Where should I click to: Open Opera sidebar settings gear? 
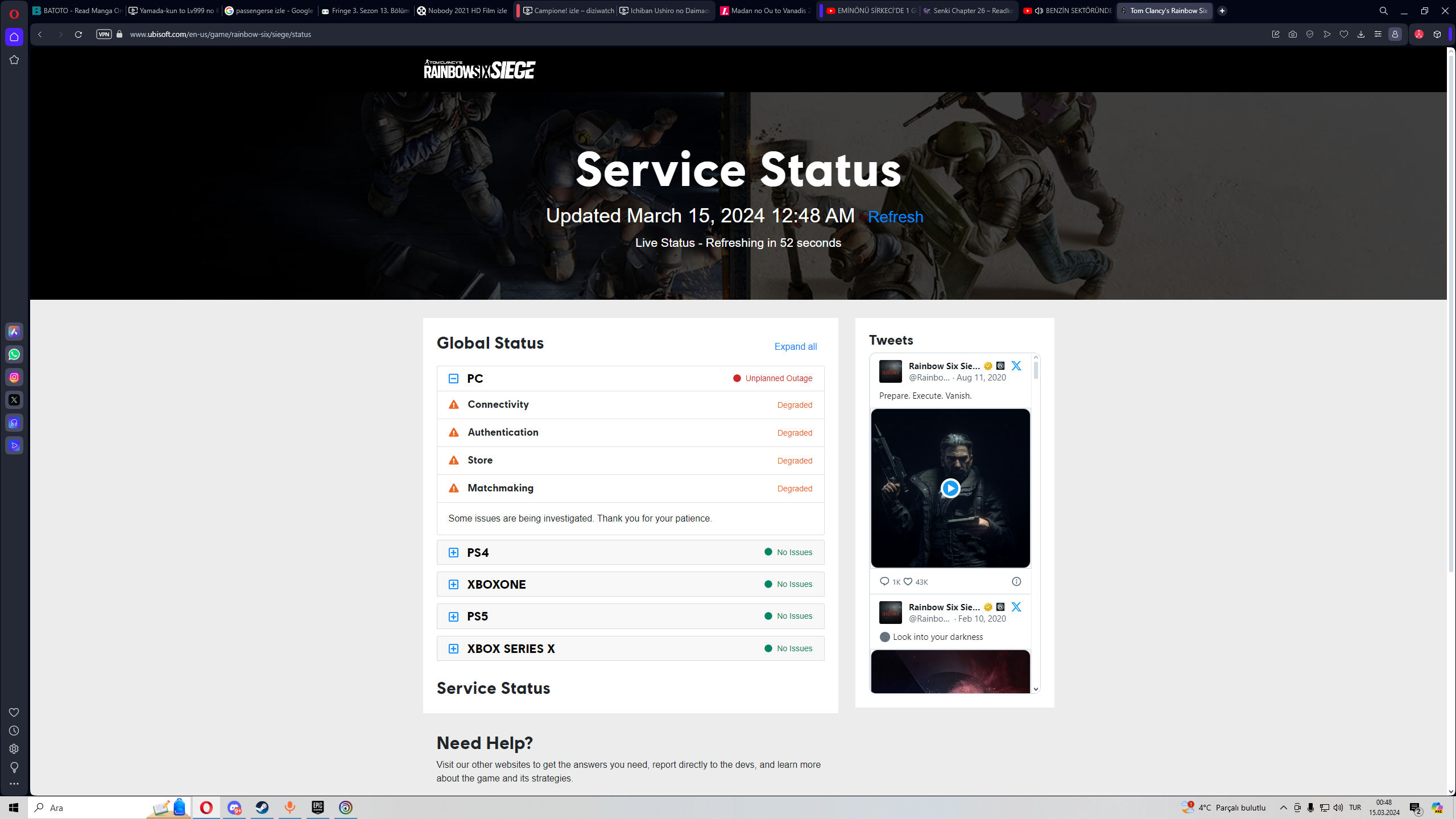pyautogui.click(x=14, y=748)
